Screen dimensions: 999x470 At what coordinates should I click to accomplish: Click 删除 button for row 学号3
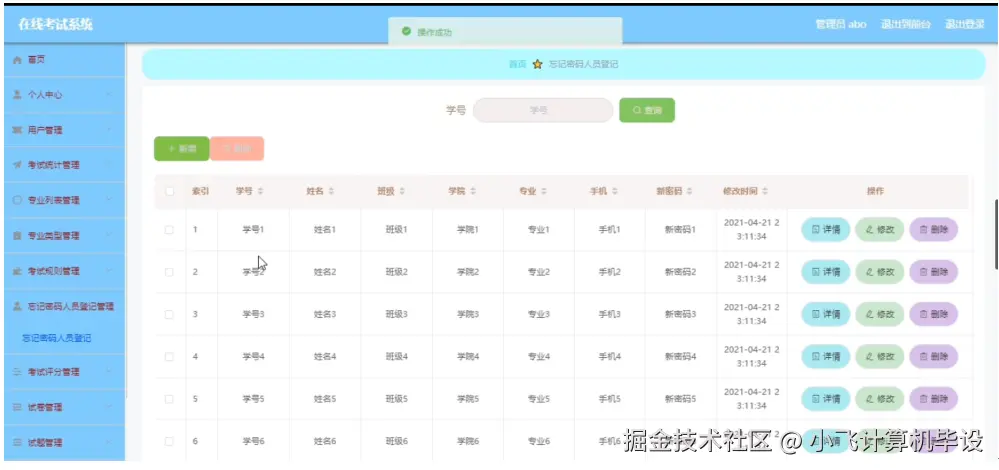point(933,315)
